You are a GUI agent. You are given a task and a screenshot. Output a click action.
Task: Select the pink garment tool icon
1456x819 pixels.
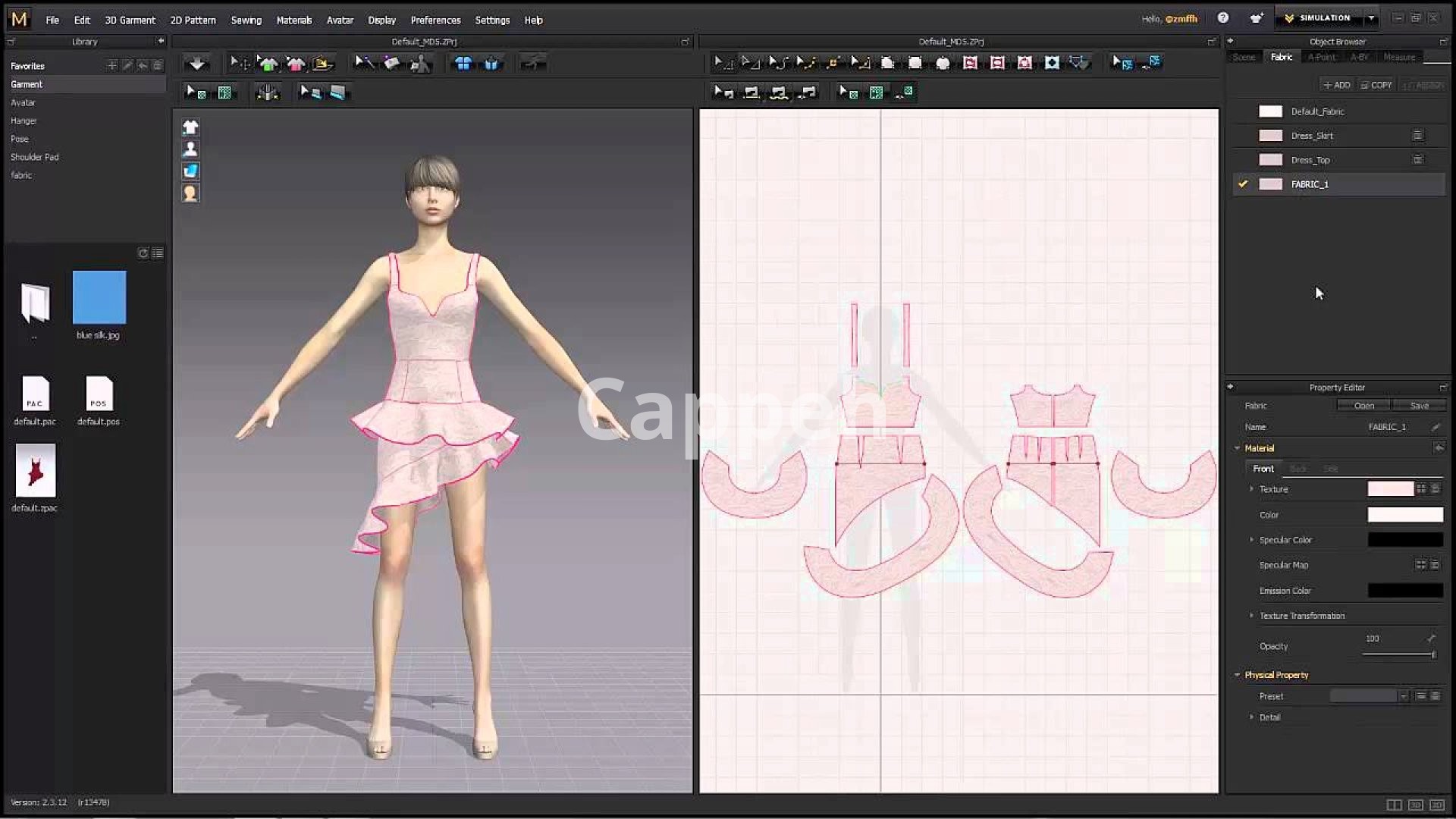[296, 64]
